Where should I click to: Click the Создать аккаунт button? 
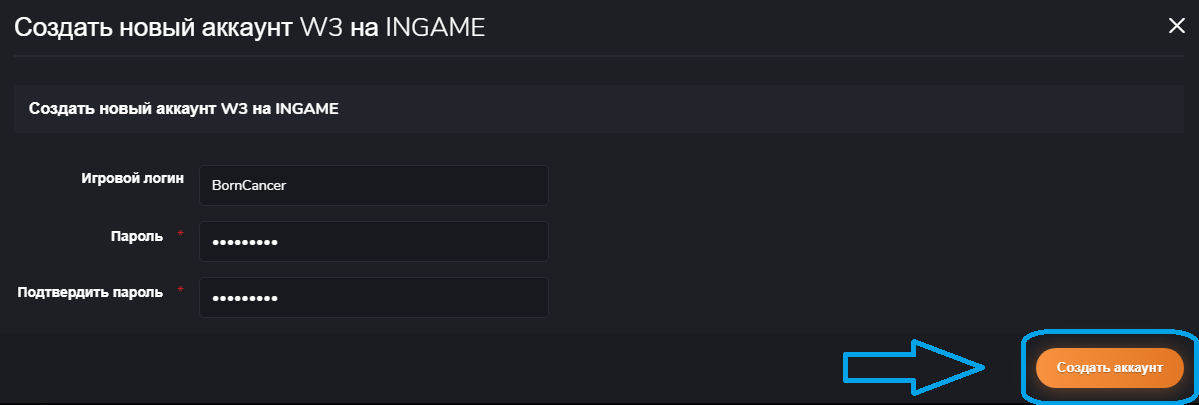pyautogui.click(x=1109, y=368)
